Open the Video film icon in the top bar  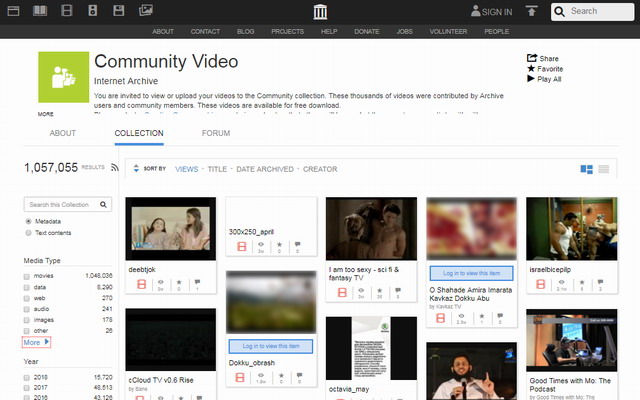(66, 11)
